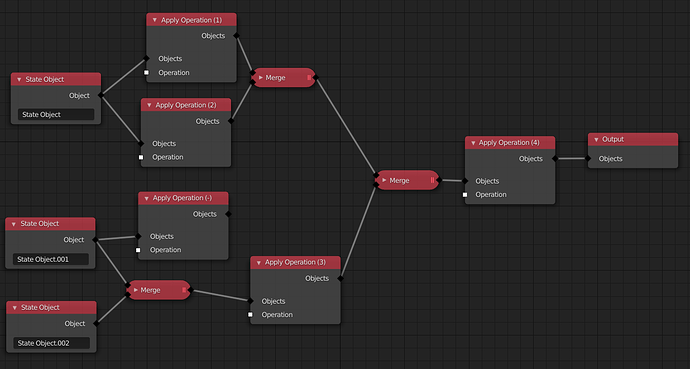Collapse the Output node with its triangle

[x=596, y=139]
